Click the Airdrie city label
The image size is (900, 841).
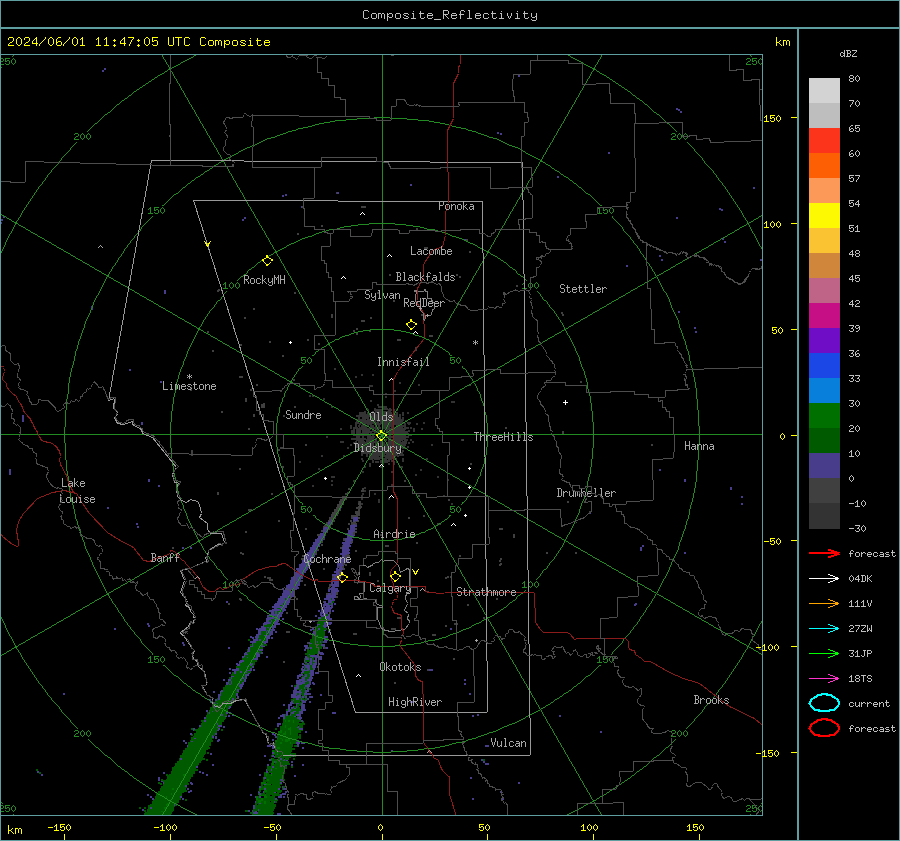coord(394,534)
